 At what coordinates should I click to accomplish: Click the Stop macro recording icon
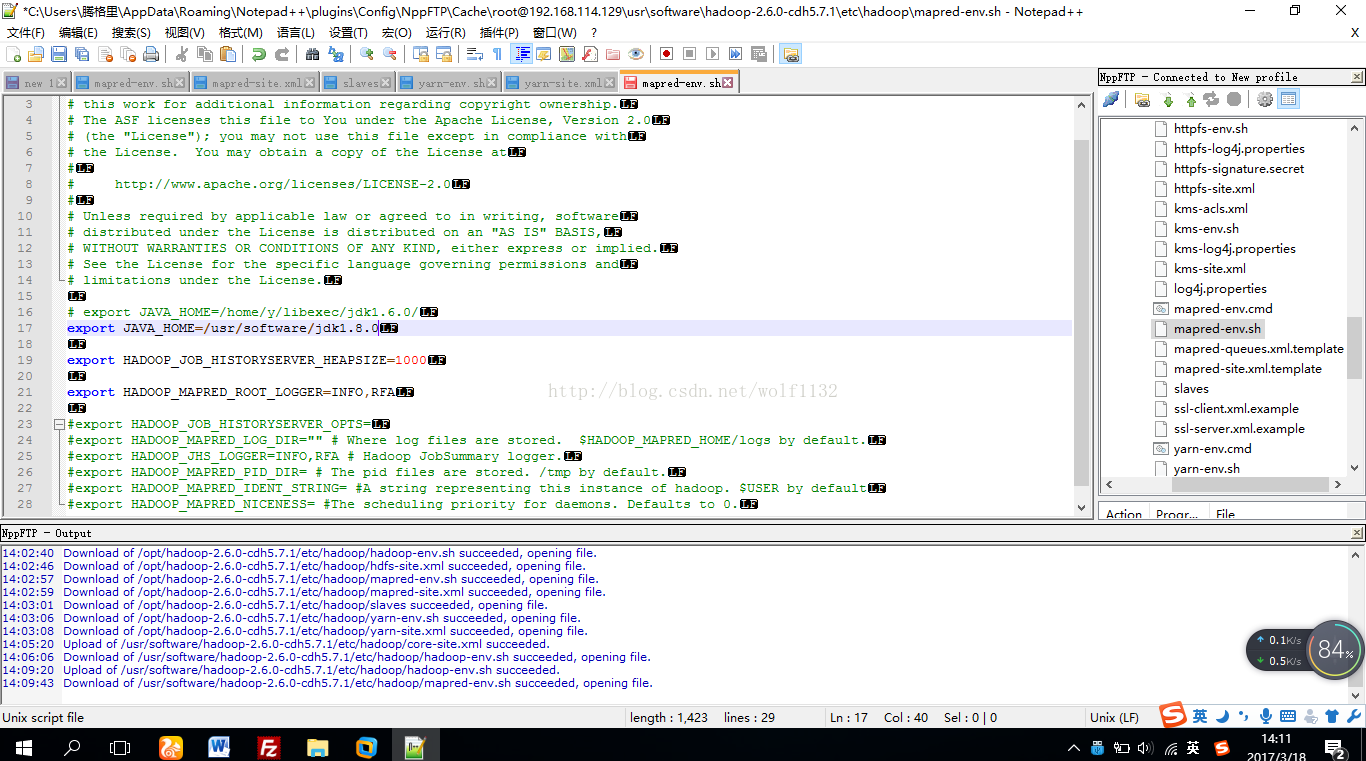(x=689, y=54)
